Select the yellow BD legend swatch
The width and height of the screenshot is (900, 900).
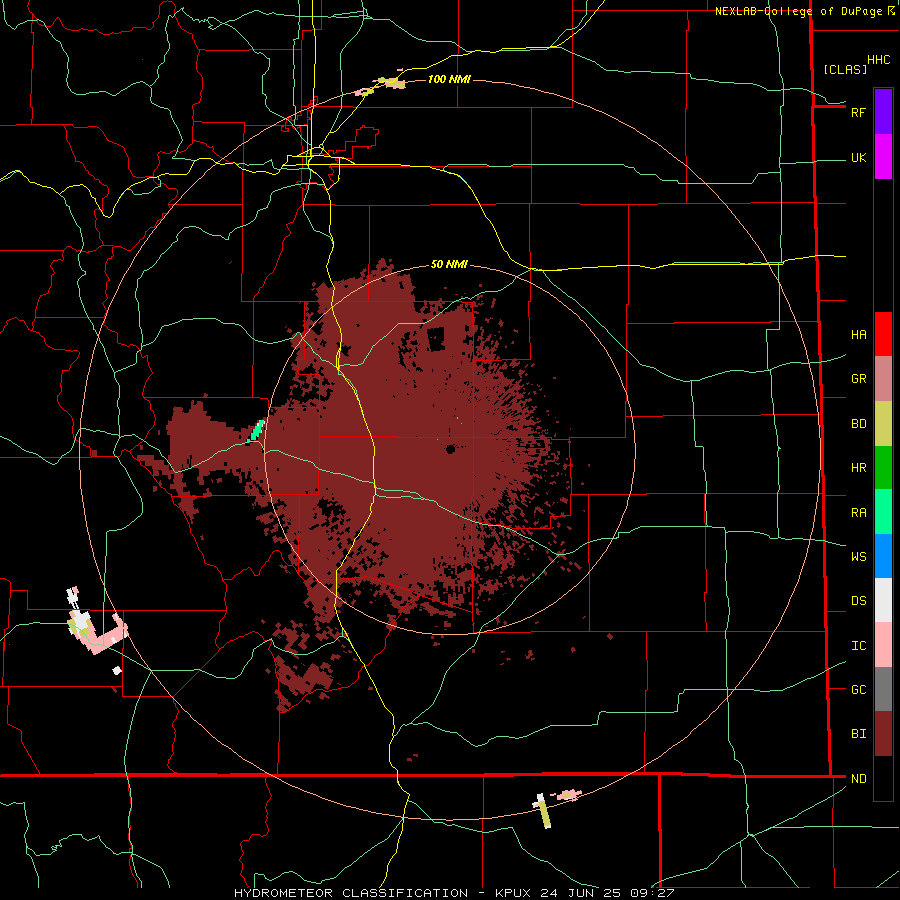click(883, 423)
